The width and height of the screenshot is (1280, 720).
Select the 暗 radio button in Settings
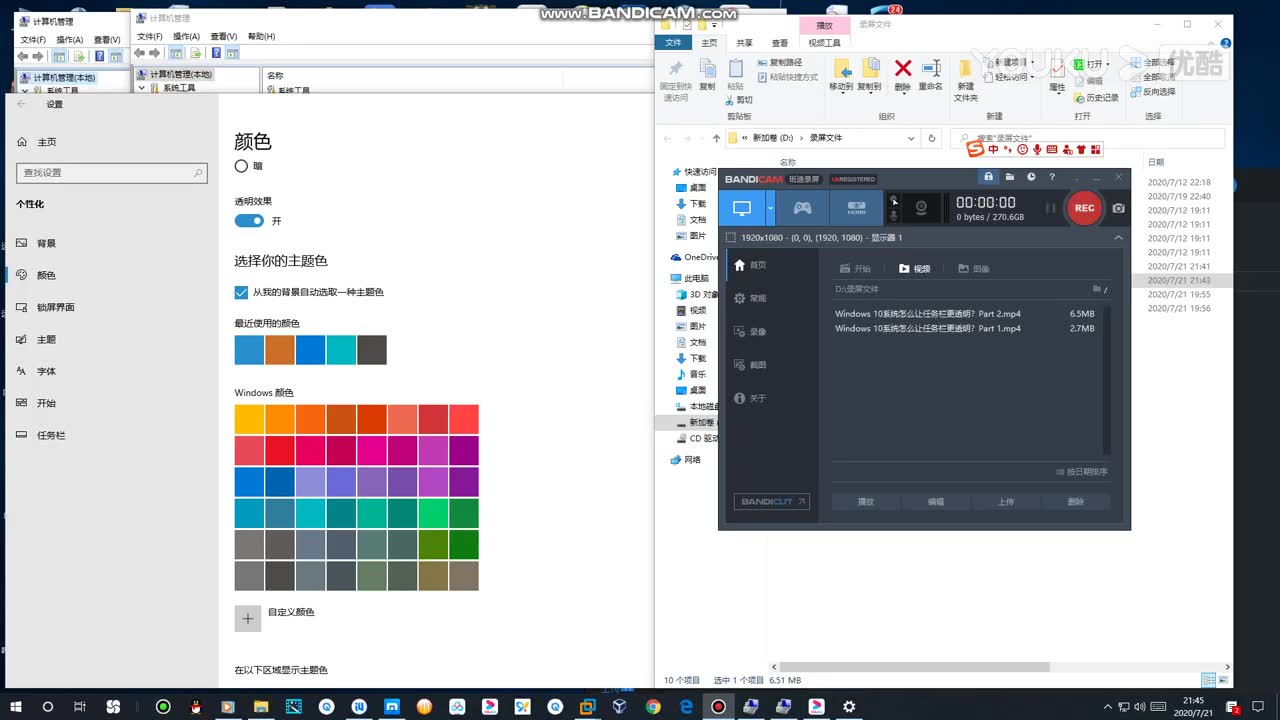click(x=241, y=166)
